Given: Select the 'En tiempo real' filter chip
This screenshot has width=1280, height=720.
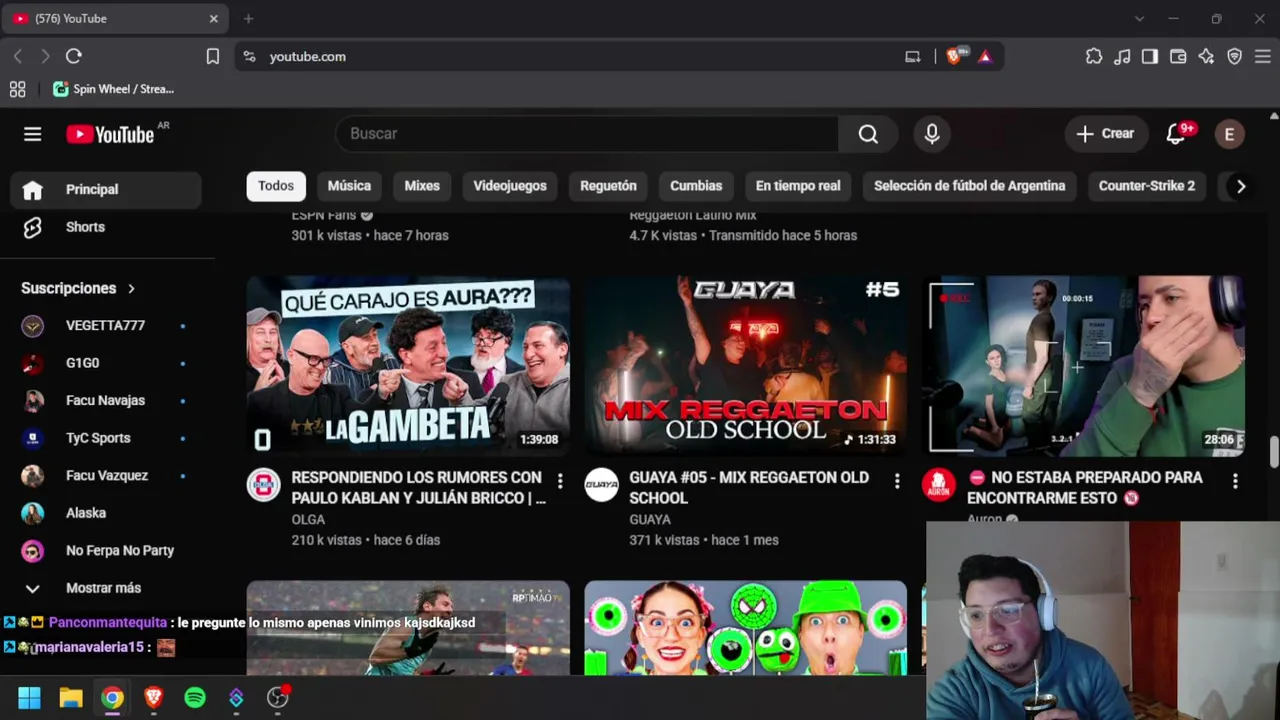Looking at the screenshot, I should click(x=798, y=186).
